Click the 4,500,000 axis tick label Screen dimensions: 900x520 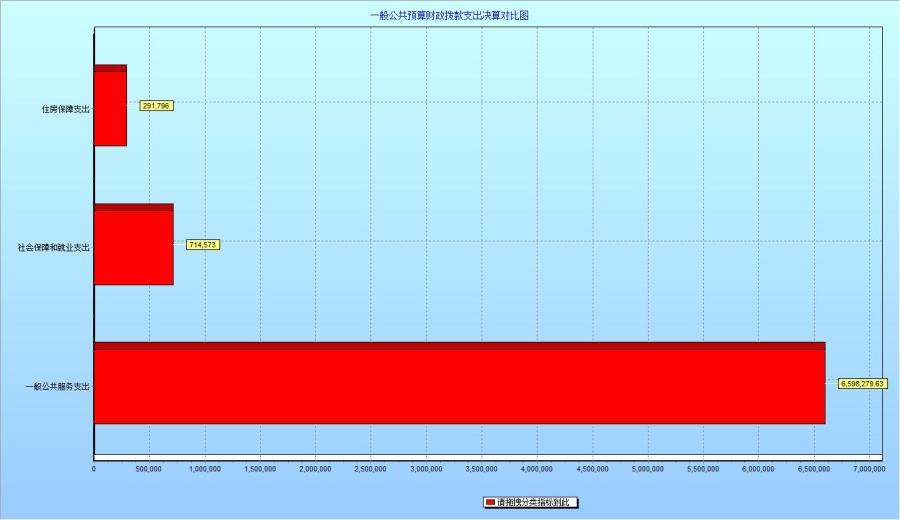click(593, 468)
